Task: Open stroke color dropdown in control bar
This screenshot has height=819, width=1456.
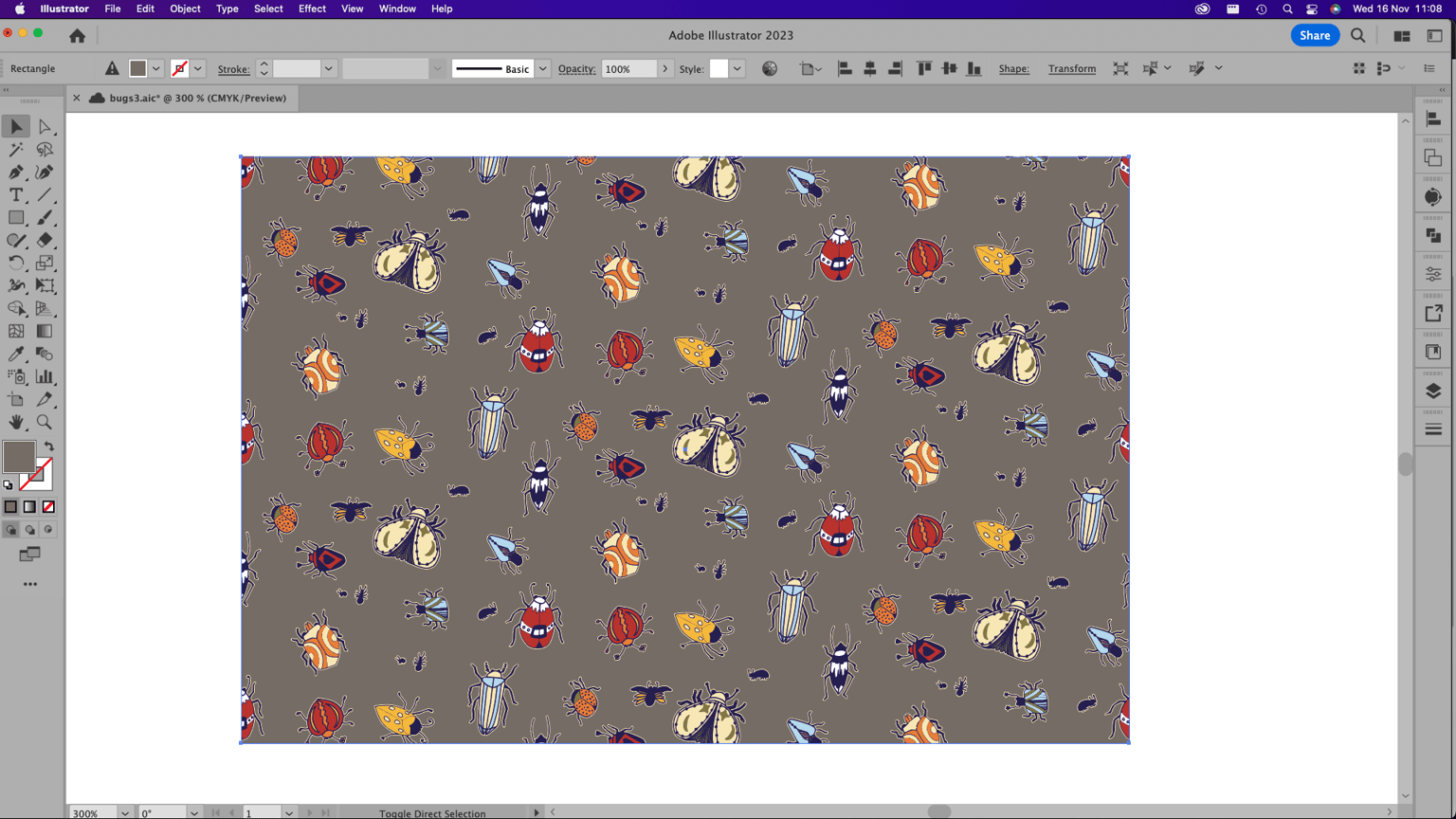Action: [x=198, y=68]
